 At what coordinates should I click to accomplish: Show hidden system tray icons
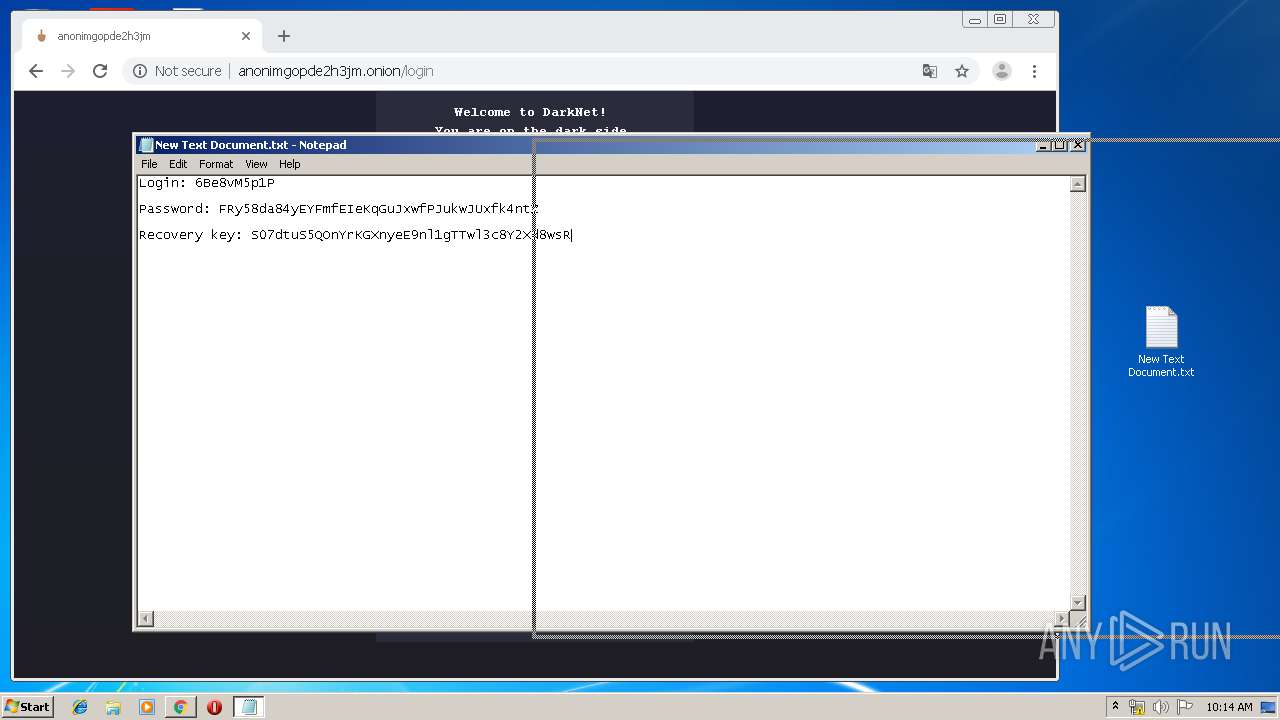tap(1115, 707)
